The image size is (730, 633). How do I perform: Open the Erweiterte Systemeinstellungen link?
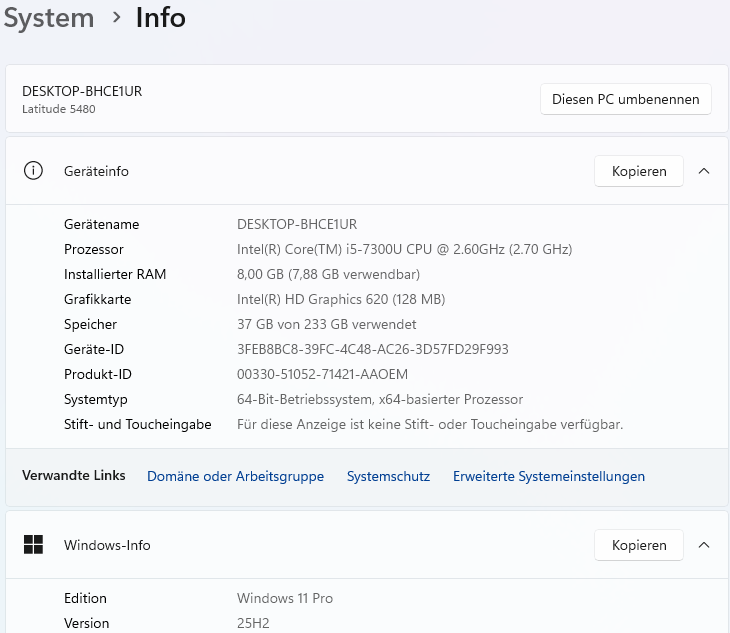(549, 476)
